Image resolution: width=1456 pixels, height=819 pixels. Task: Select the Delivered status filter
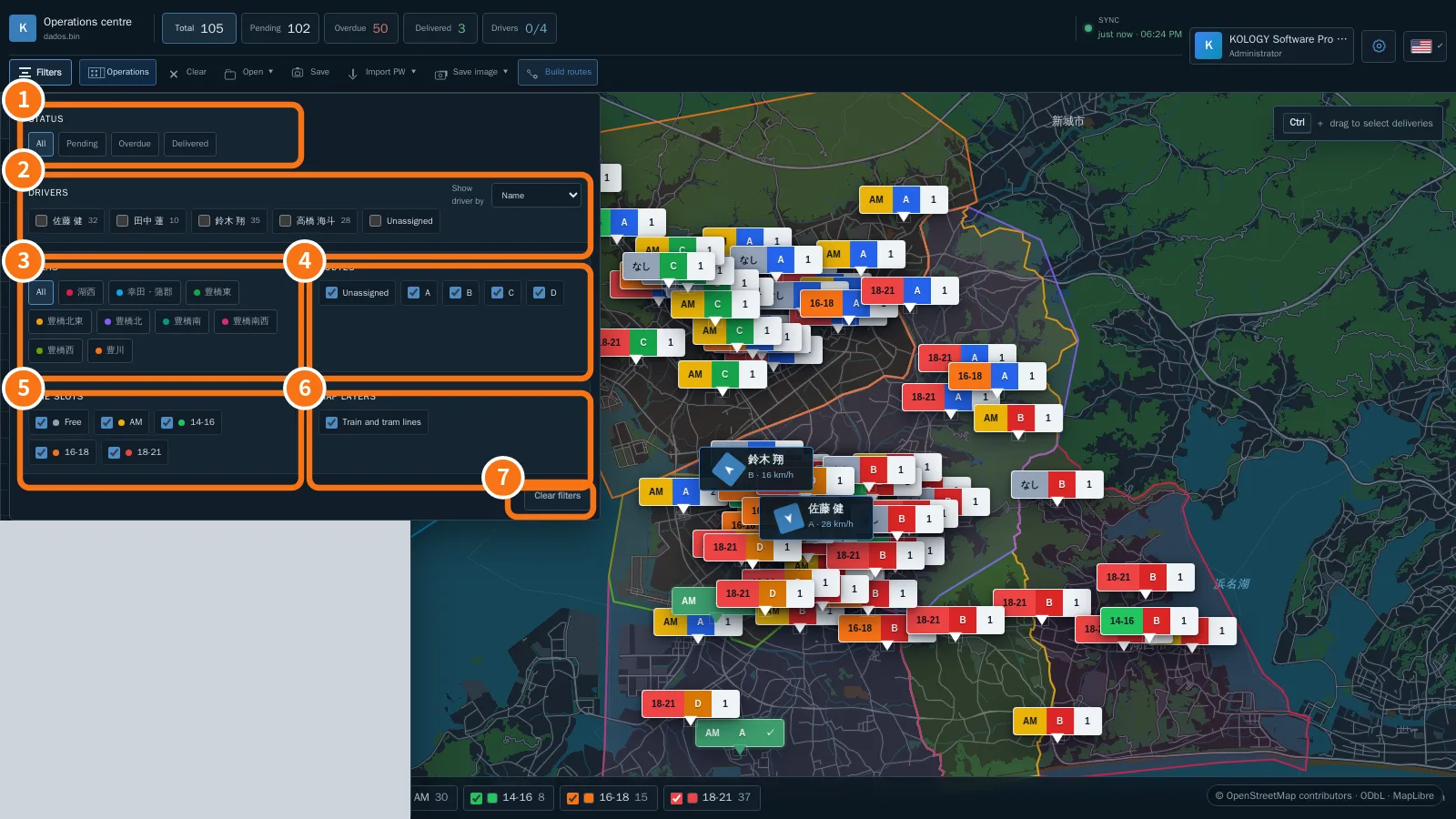[x=190, y=144]
